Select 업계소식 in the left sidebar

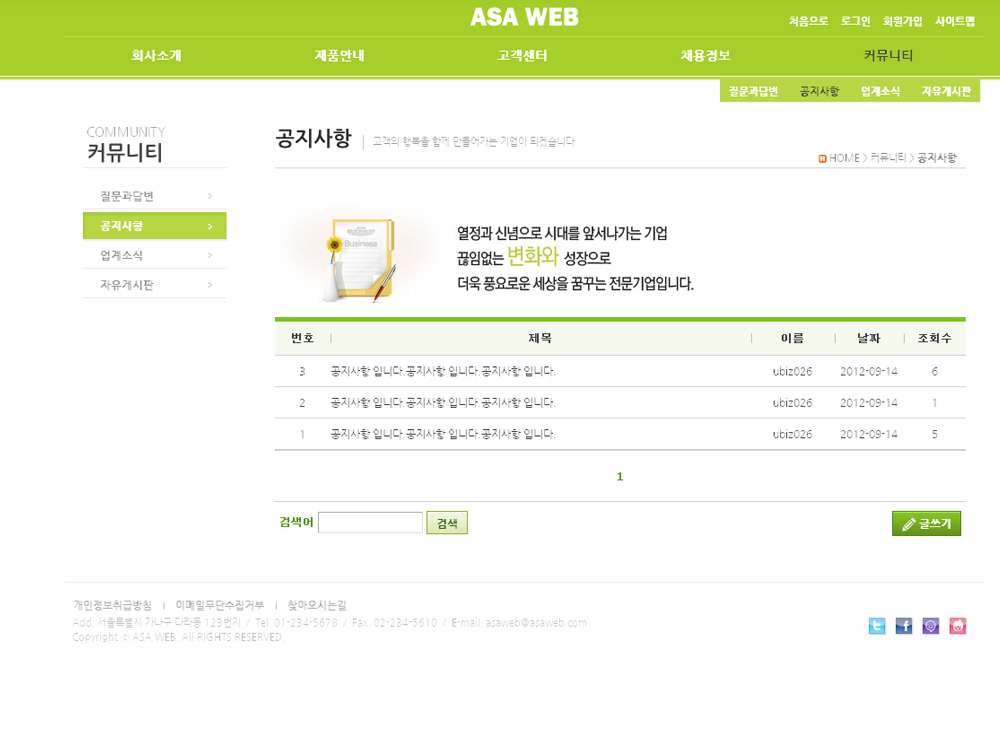(122, 256)
